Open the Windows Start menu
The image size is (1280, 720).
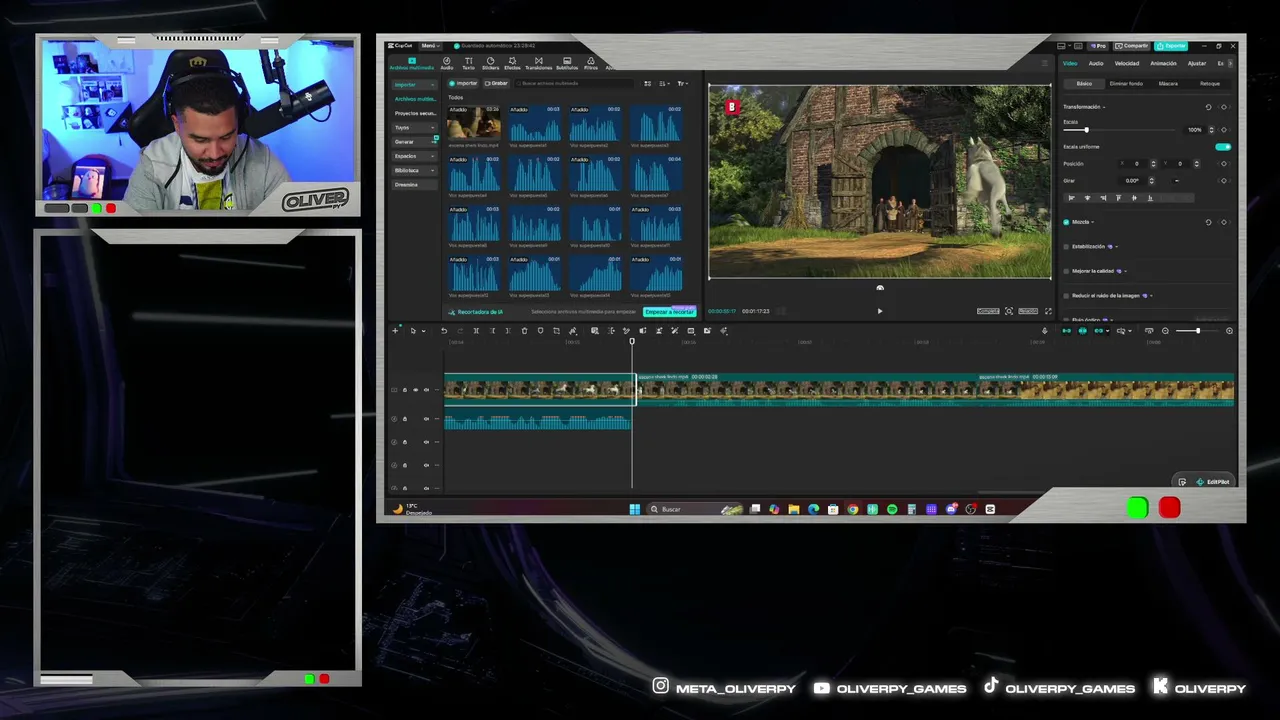(x=634, y=509)
